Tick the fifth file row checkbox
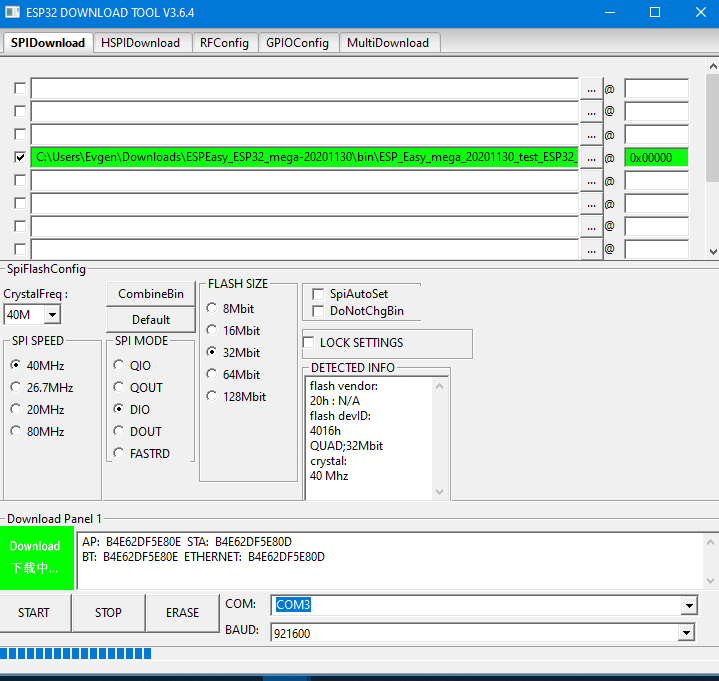This screenshot has height=681, width=719. tap(20, 180)
